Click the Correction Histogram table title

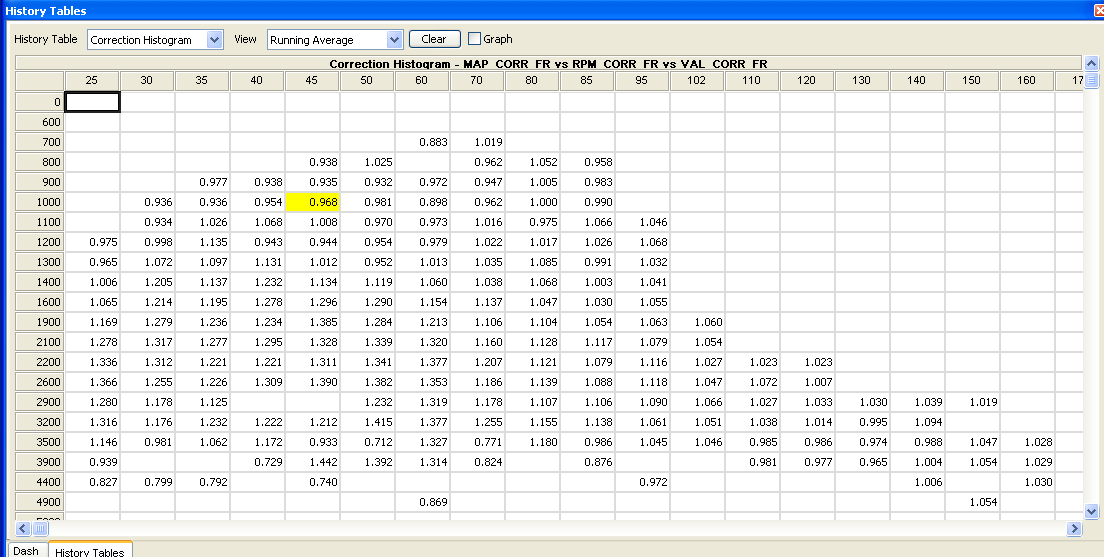click(x=548, y=63)
